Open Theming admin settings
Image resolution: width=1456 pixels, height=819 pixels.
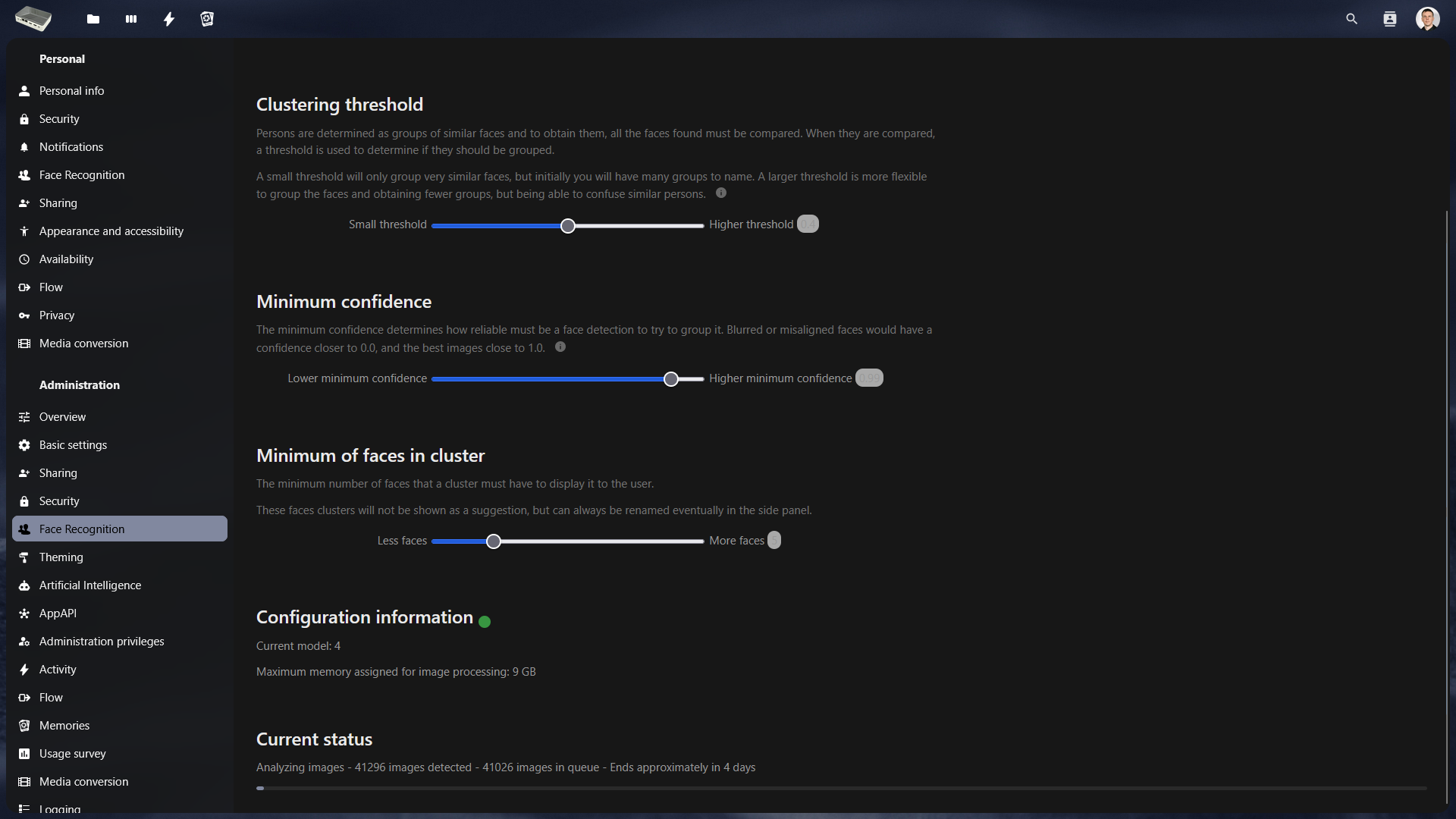61,557
